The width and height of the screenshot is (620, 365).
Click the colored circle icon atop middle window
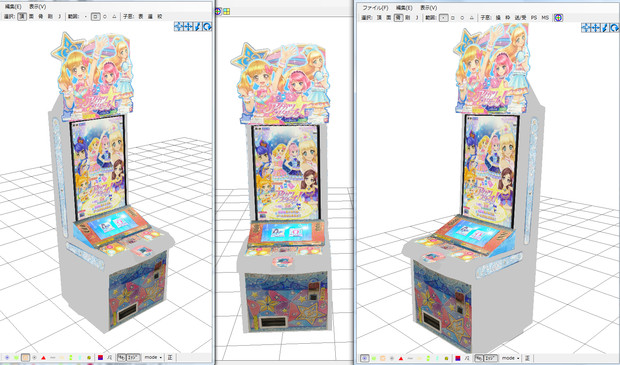click(x=218, y=11)
